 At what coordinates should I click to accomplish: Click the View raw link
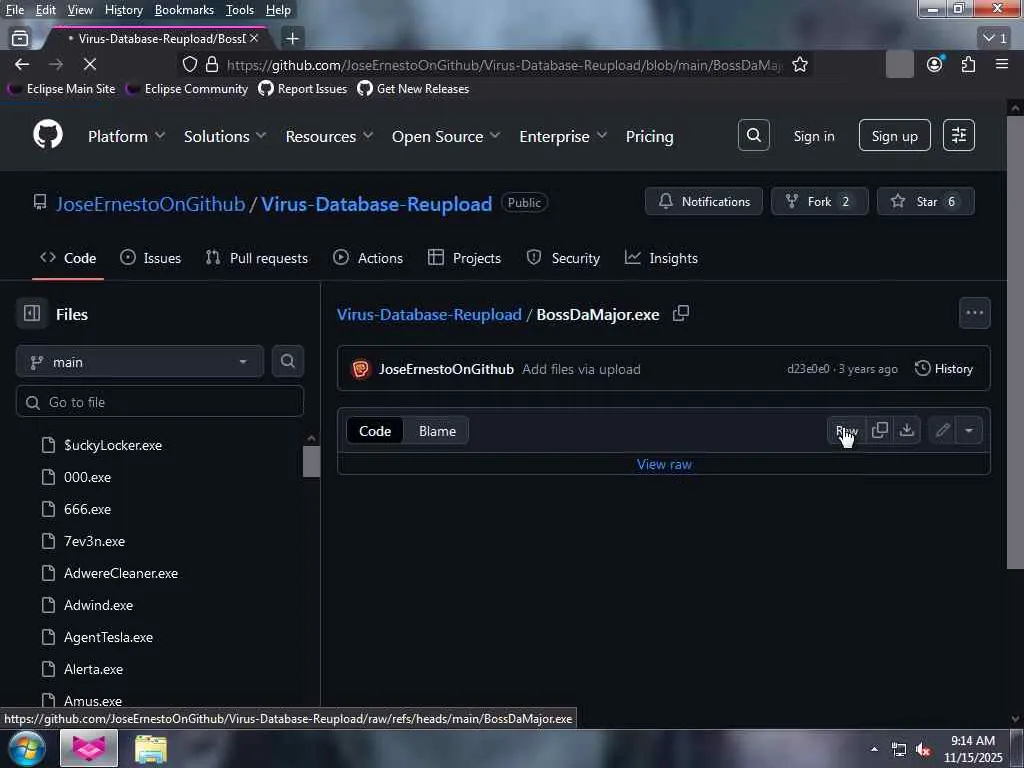(x=664, y=464)
